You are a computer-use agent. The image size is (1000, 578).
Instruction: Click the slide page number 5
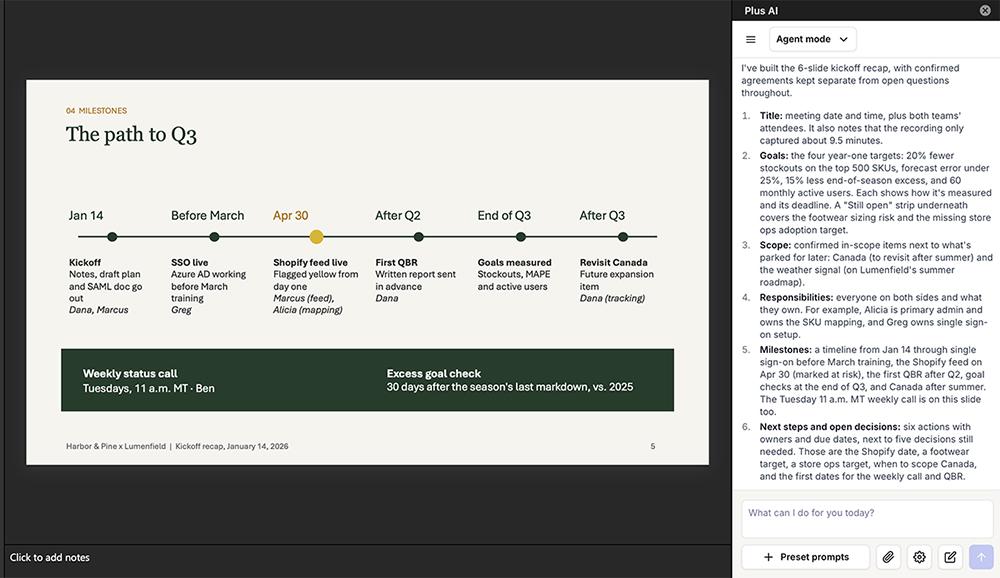[652, 446]
